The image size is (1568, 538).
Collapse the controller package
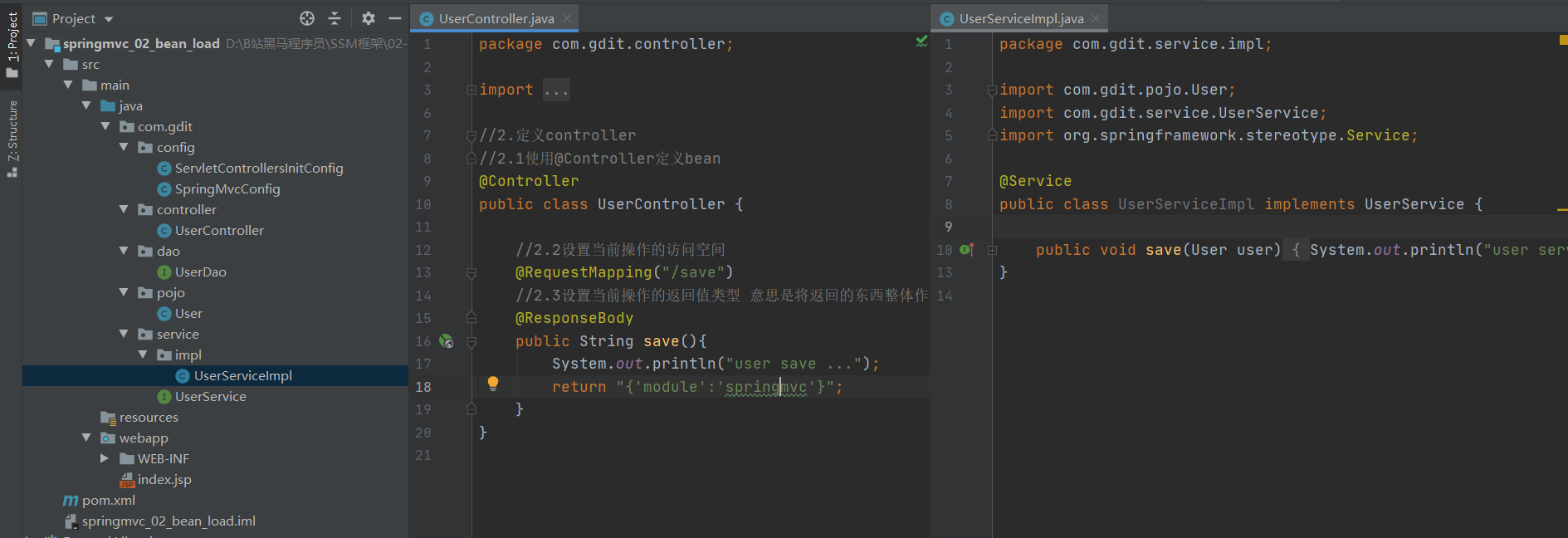point(124,209)
